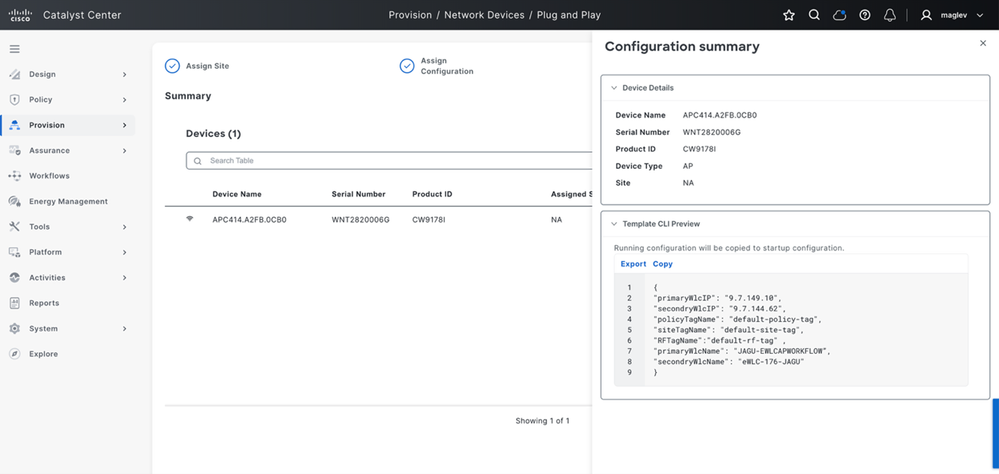The width and height of the screenshot is (999, 474).
Task: Select the Design menu label
Action: (42, 75)
